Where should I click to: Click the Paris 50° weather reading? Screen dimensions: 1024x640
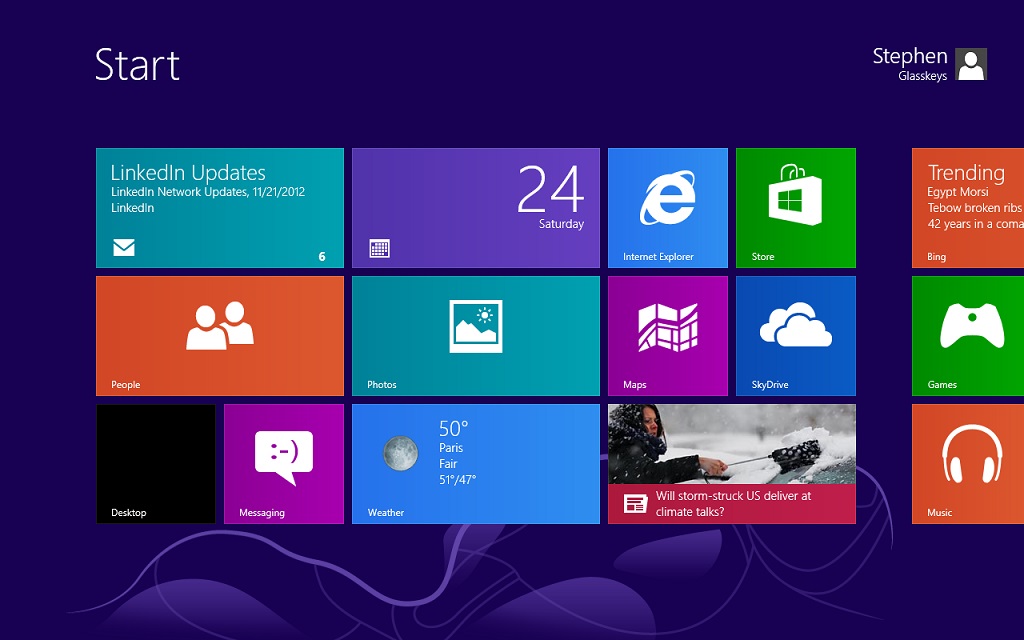point(453,430)
